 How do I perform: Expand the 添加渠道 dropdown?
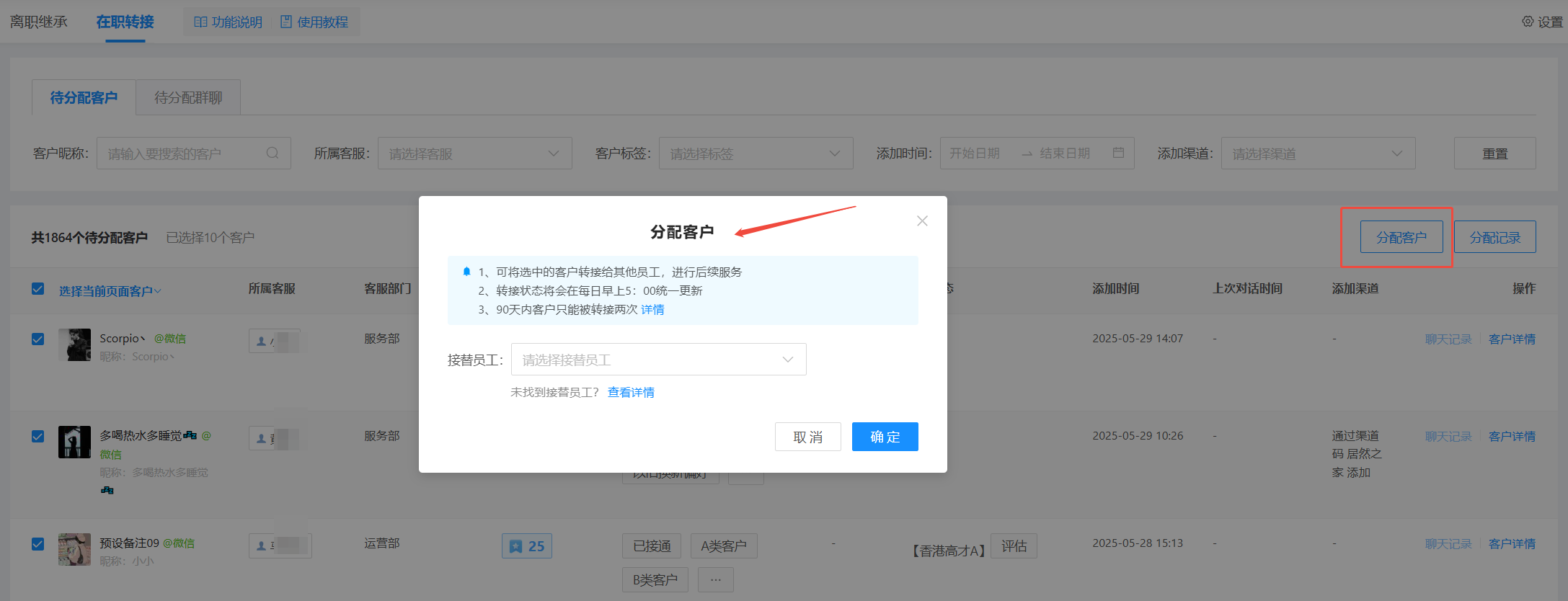point(1318,153)
